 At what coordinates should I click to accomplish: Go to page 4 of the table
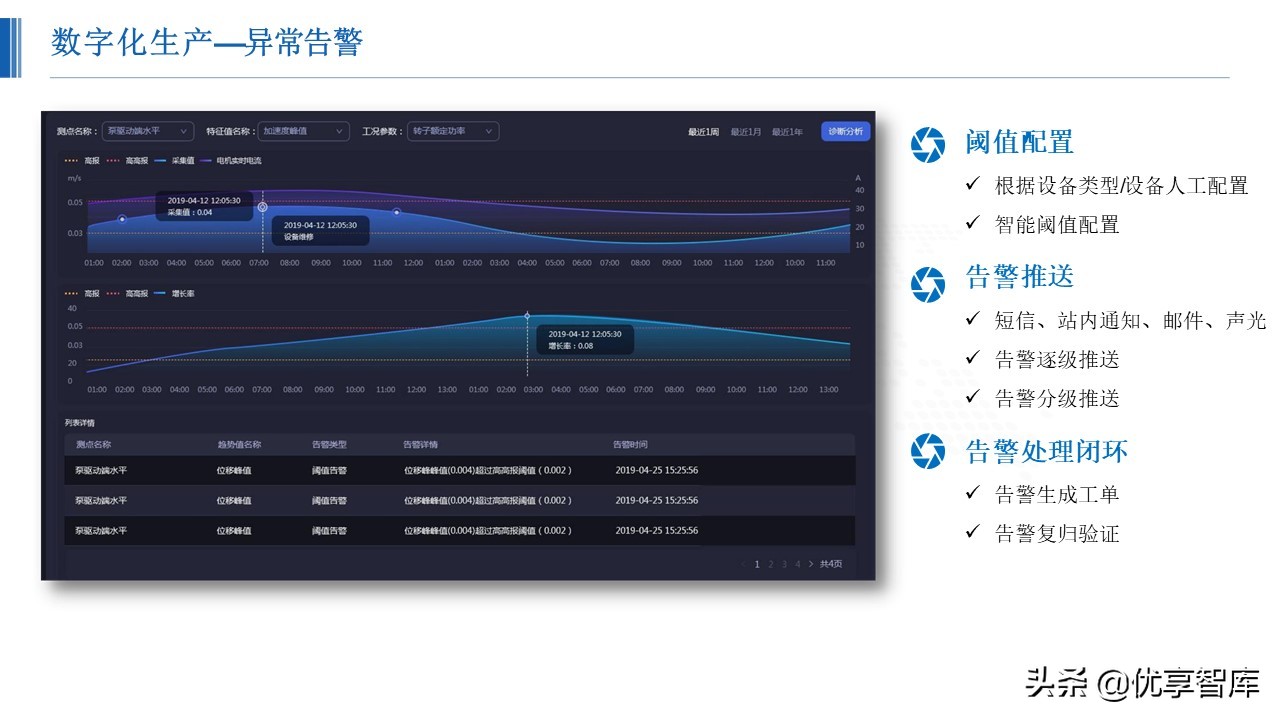pyautogui.click(x=797, y=564)
